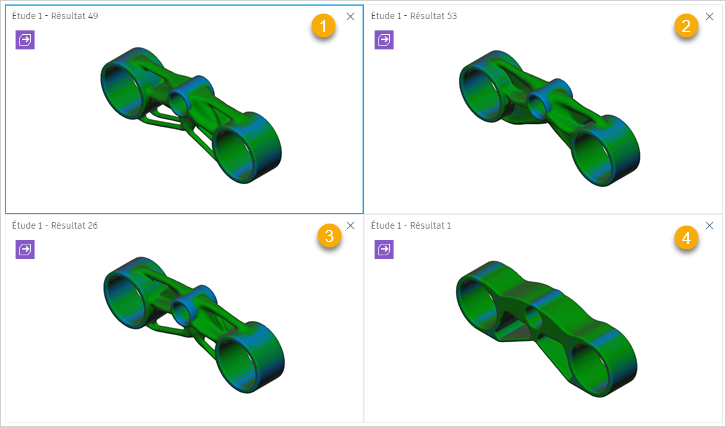Image resolution: width=726 pixels, height=427 pixels.
Task: Close the Résultat 53 comparison panel
Action: pos(709,17)
